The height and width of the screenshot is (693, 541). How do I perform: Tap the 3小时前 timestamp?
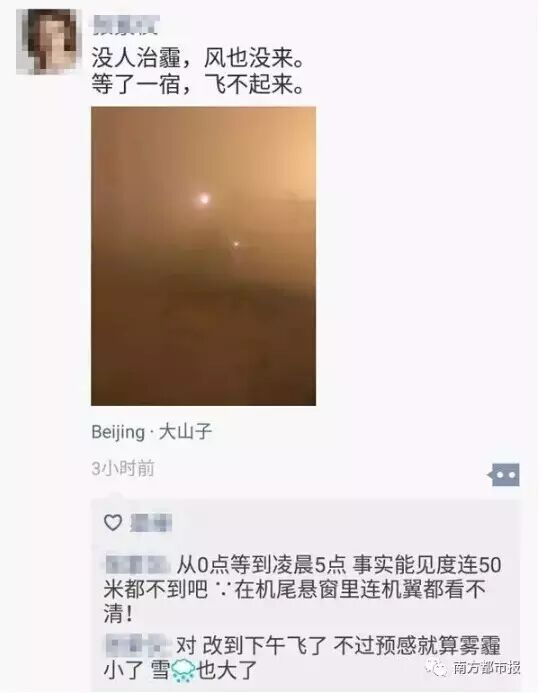(x=122, y=469)
